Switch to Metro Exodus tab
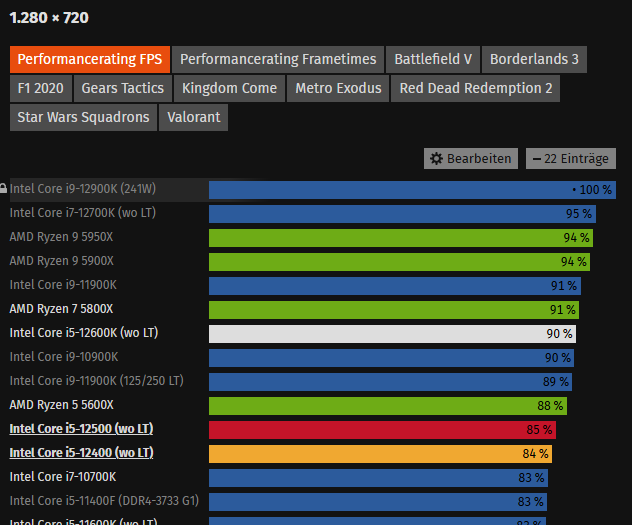The image size is (632, 525). point(338,88)
